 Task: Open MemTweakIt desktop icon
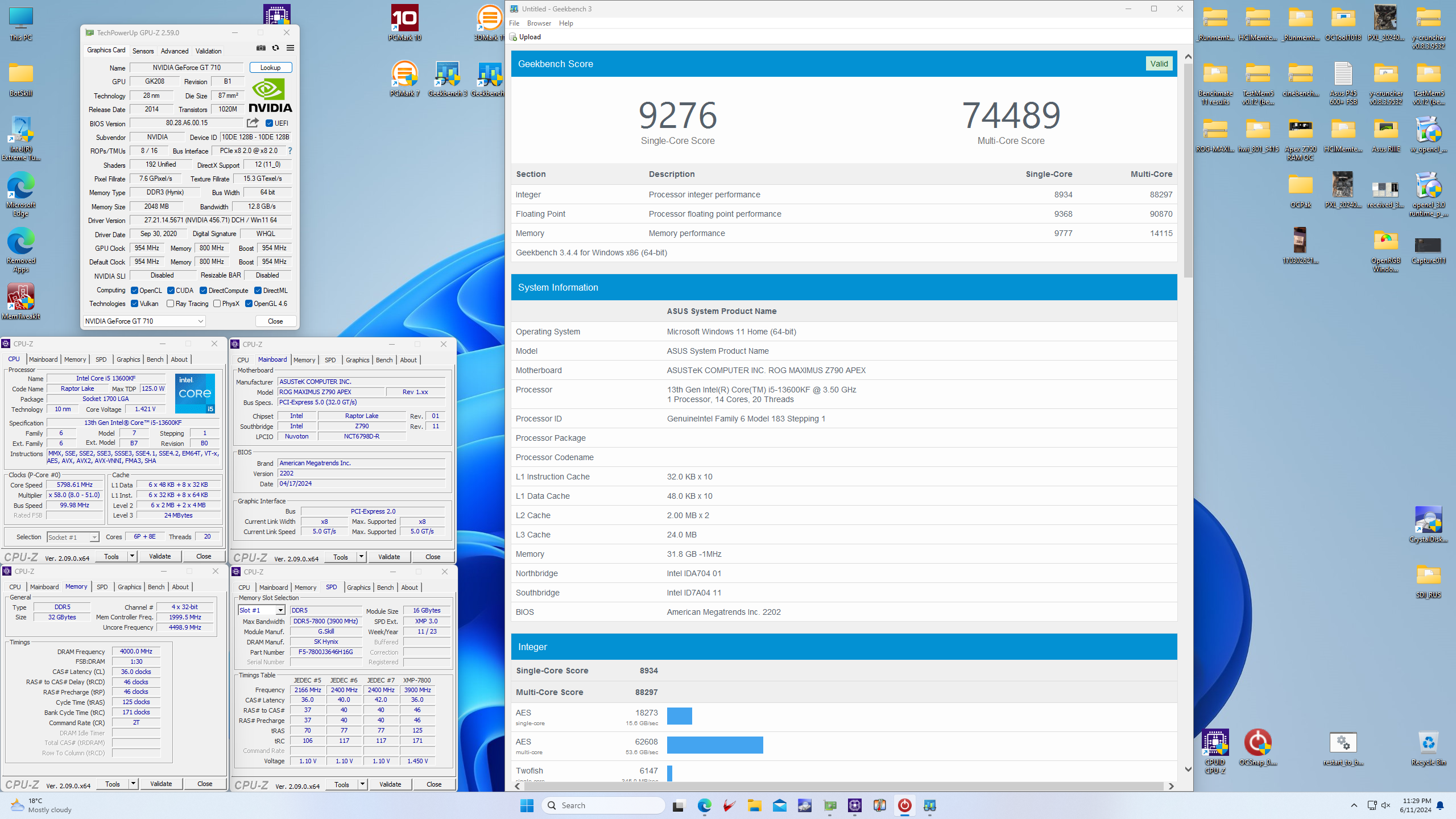[21, 301]
